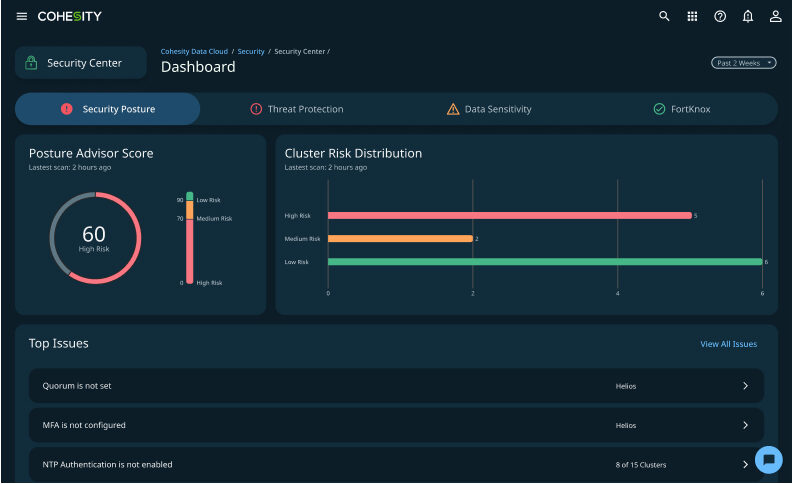This screenshot has width=792, height=484.
Task: Select 'MFA is not configured' text
Action: coord(84,425)
